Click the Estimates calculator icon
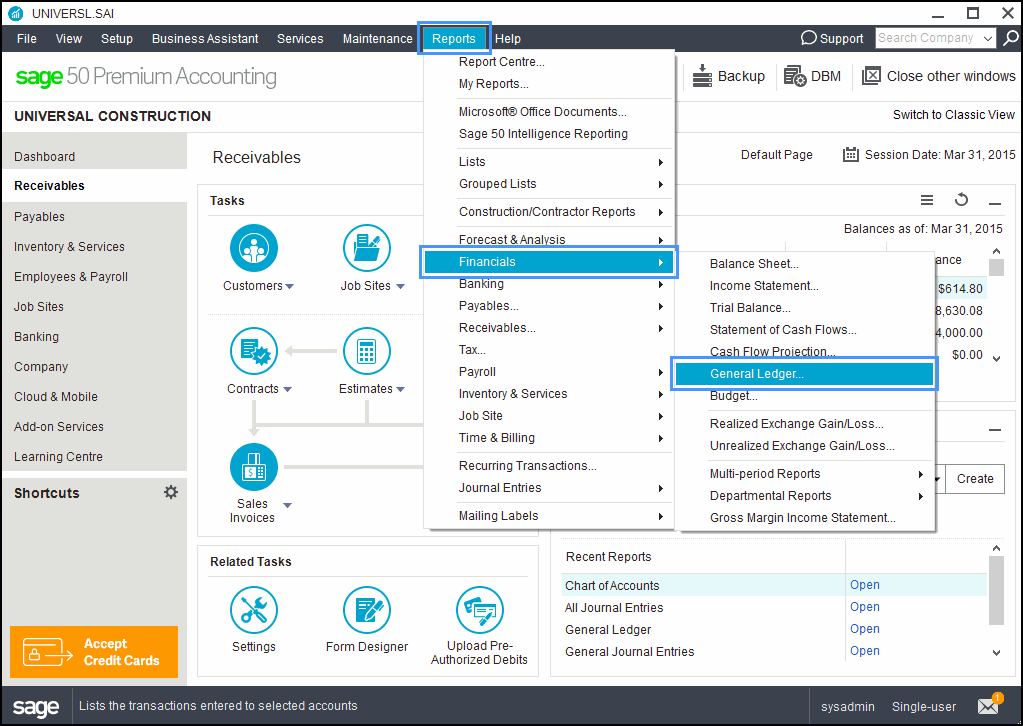 click(x=367, y=352)
